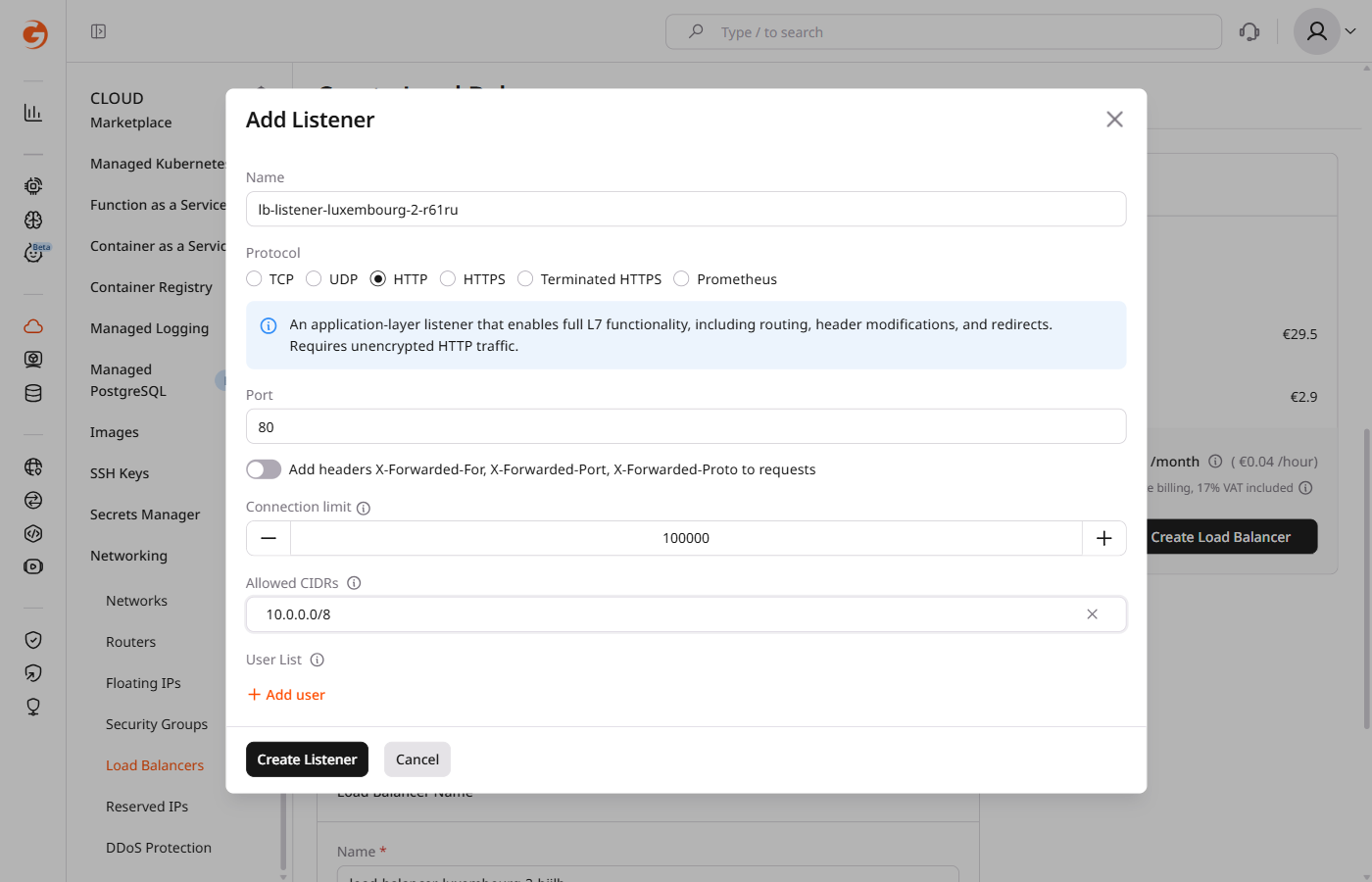Click the Create Listener button
This screenshot has height=882, width=1372.
click(x=307, y=759)
